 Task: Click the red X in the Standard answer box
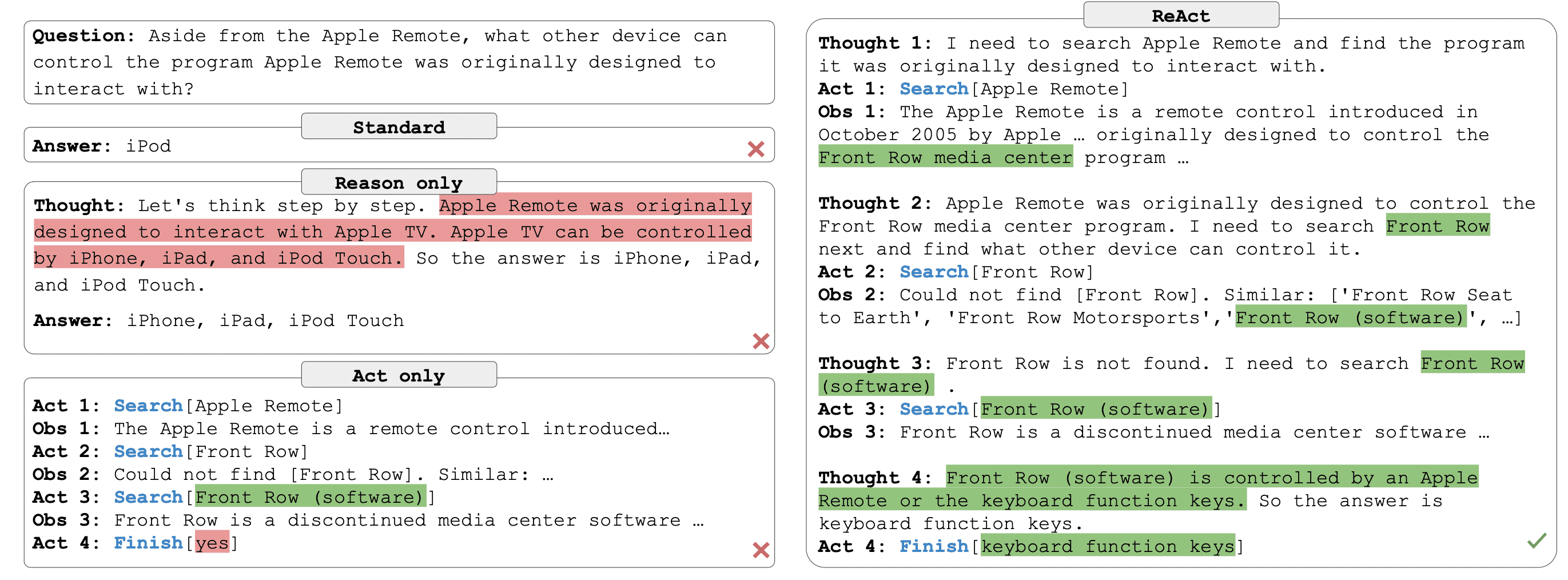click(x=755, y=149)
